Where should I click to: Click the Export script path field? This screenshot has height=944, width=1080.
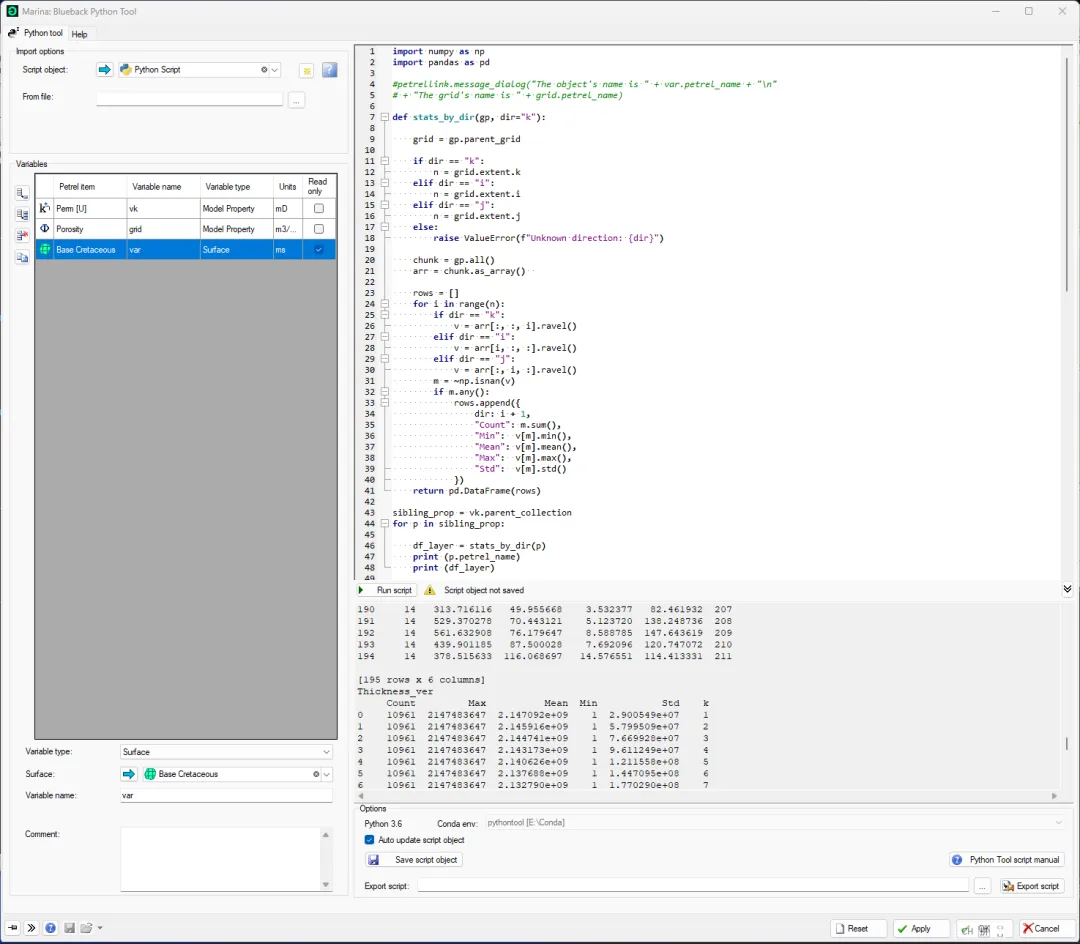point(693,885)
